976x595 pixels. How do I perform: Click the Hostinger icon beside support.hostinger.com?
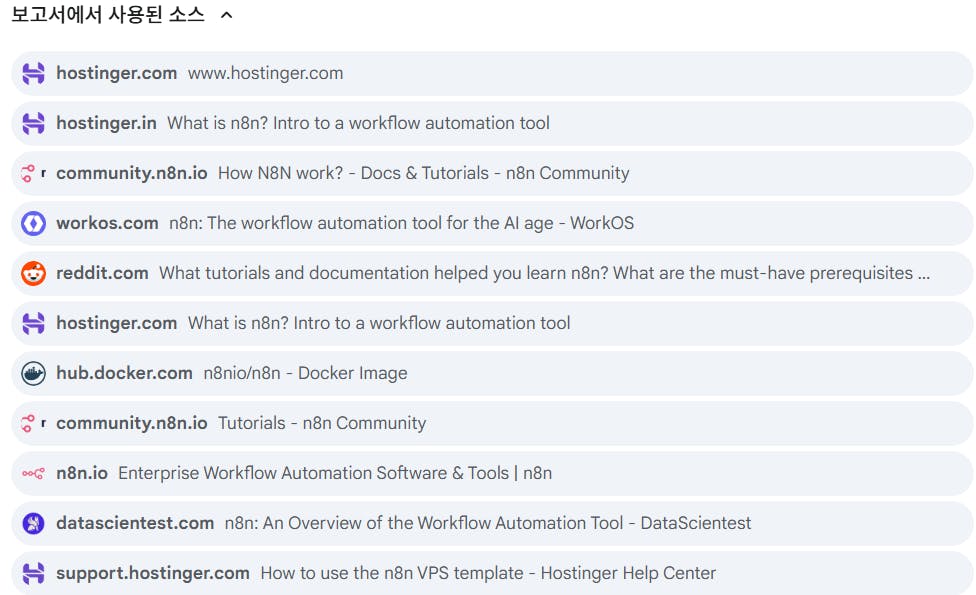point(33,573)
